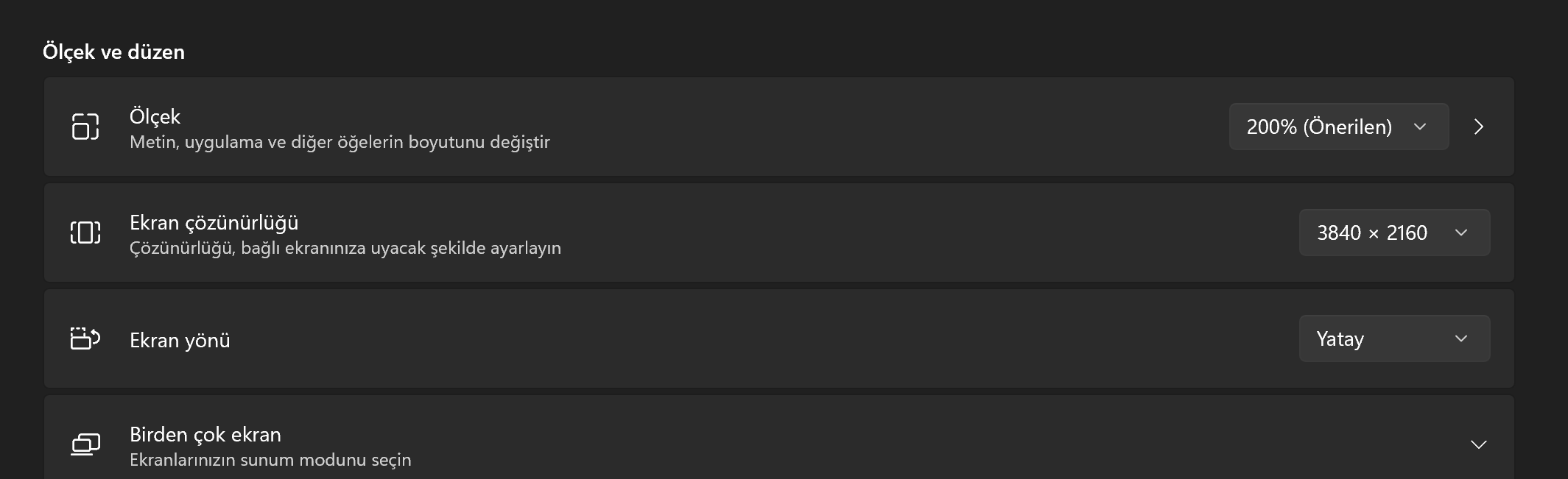Click the Ekran çözünürlüğü title text

[x=214, y=222]
